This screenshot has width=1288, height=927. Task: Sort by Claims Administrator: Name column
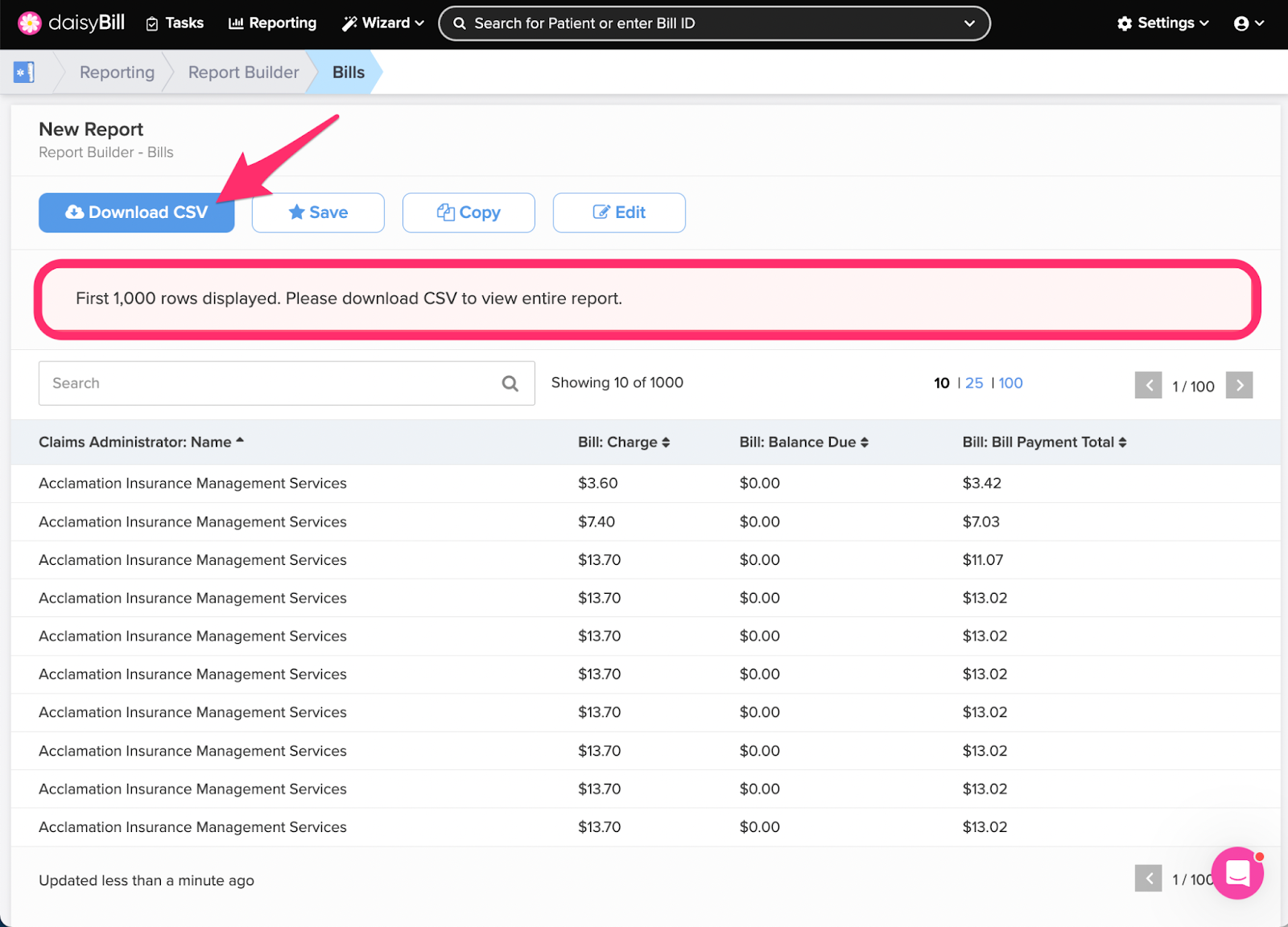(141, 442)
